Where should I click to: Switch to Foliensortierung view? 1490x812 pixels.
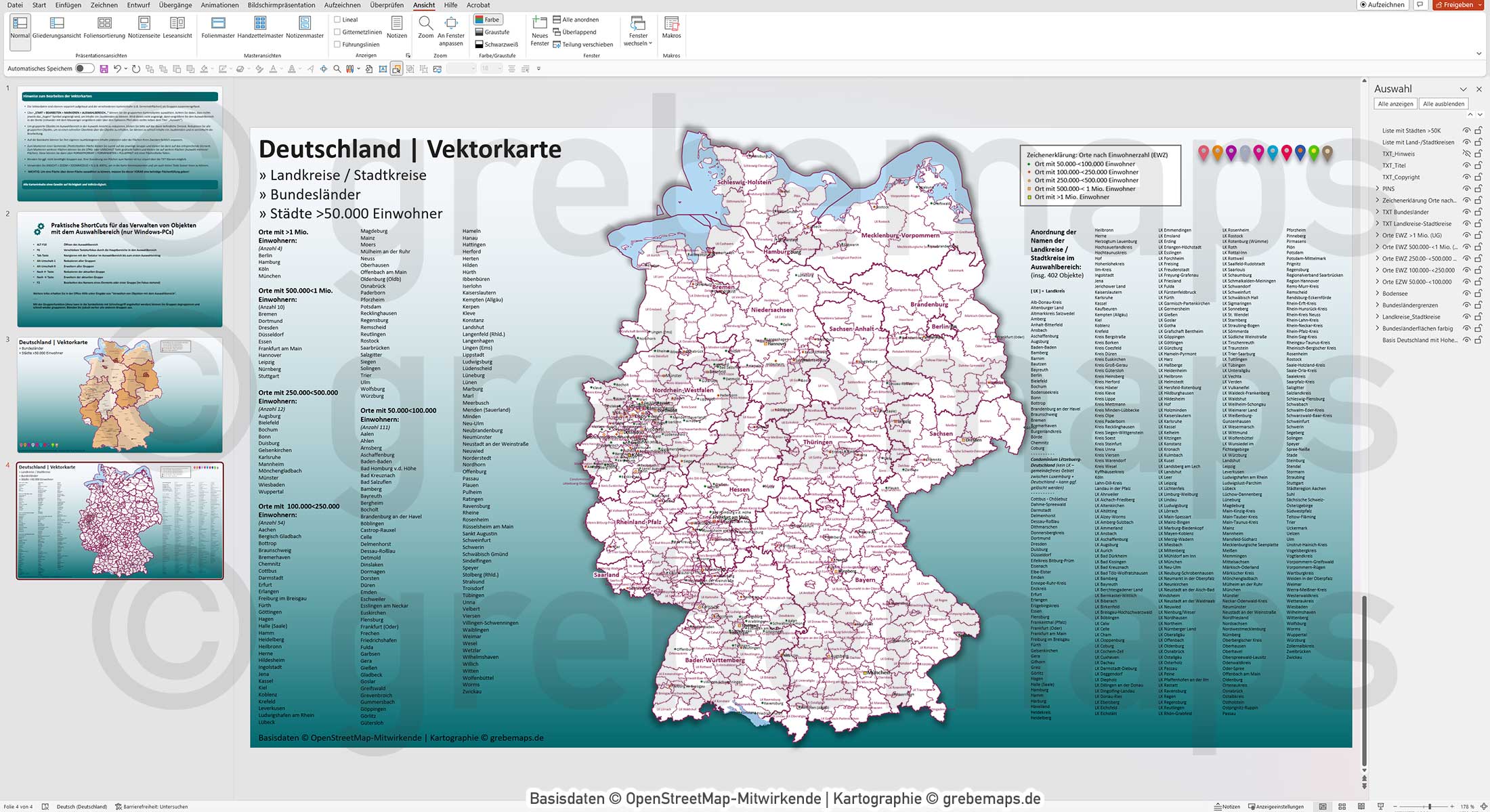(x=104, y=27)
